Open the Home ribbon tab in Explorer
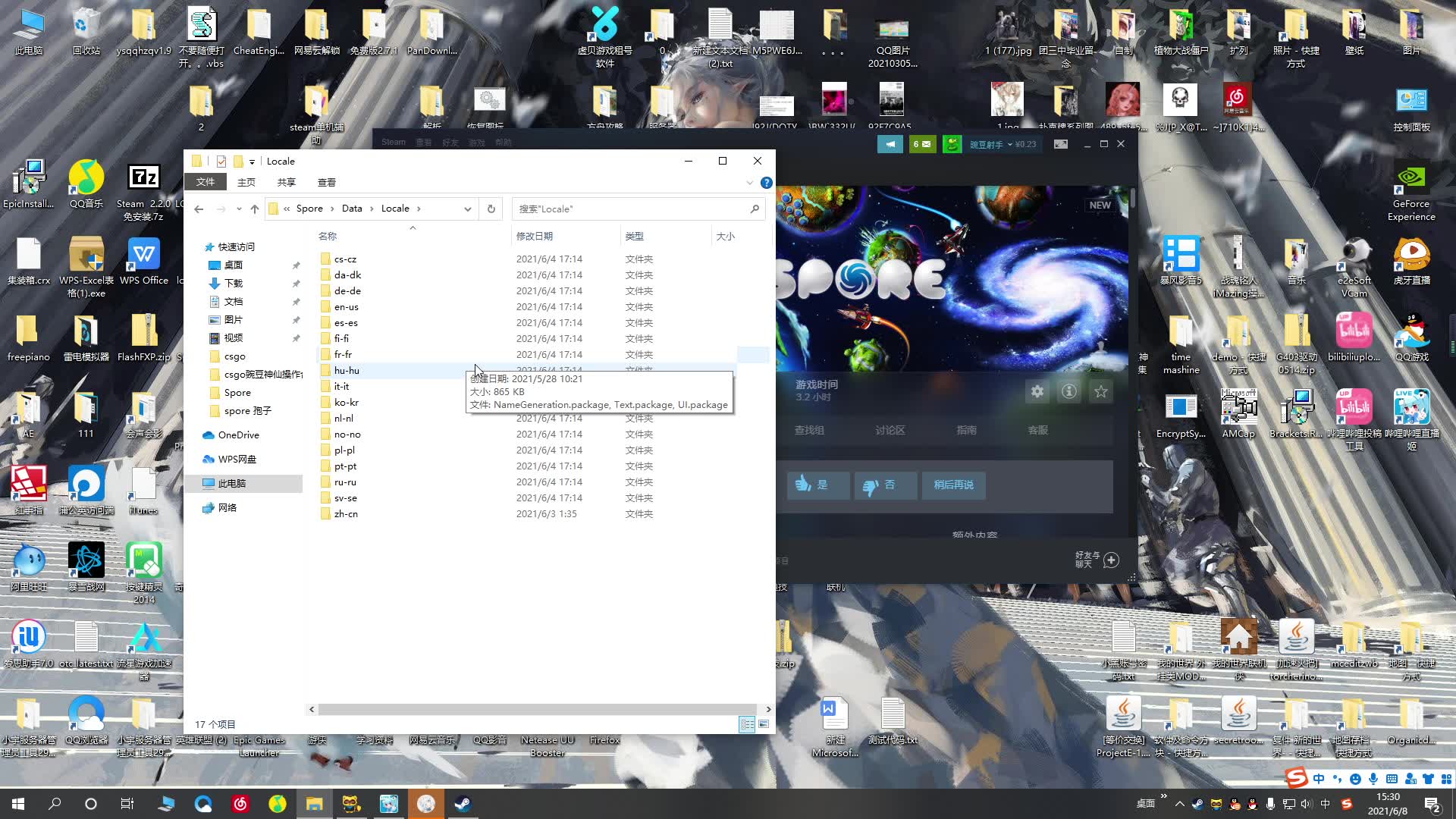This screenshot has width=1456, height=819. pos(246,182)
